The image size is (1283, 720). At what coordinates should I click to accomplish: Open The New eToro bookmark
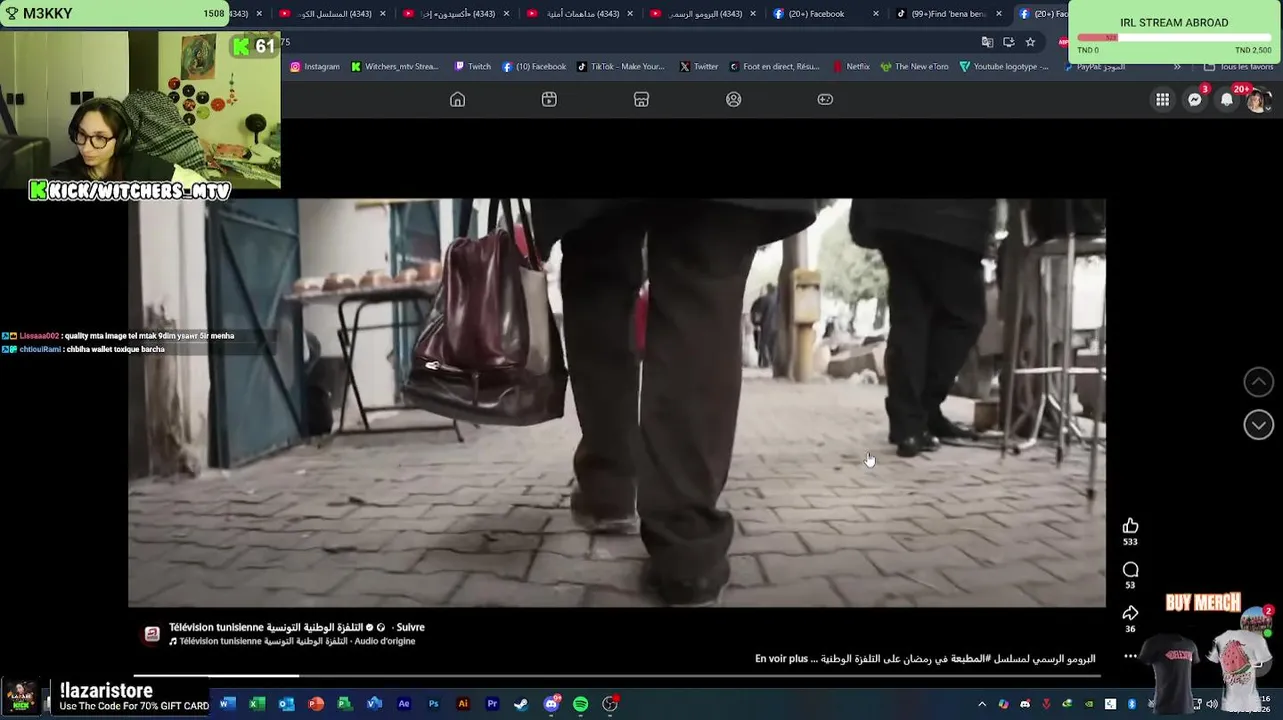coord(914,67)
